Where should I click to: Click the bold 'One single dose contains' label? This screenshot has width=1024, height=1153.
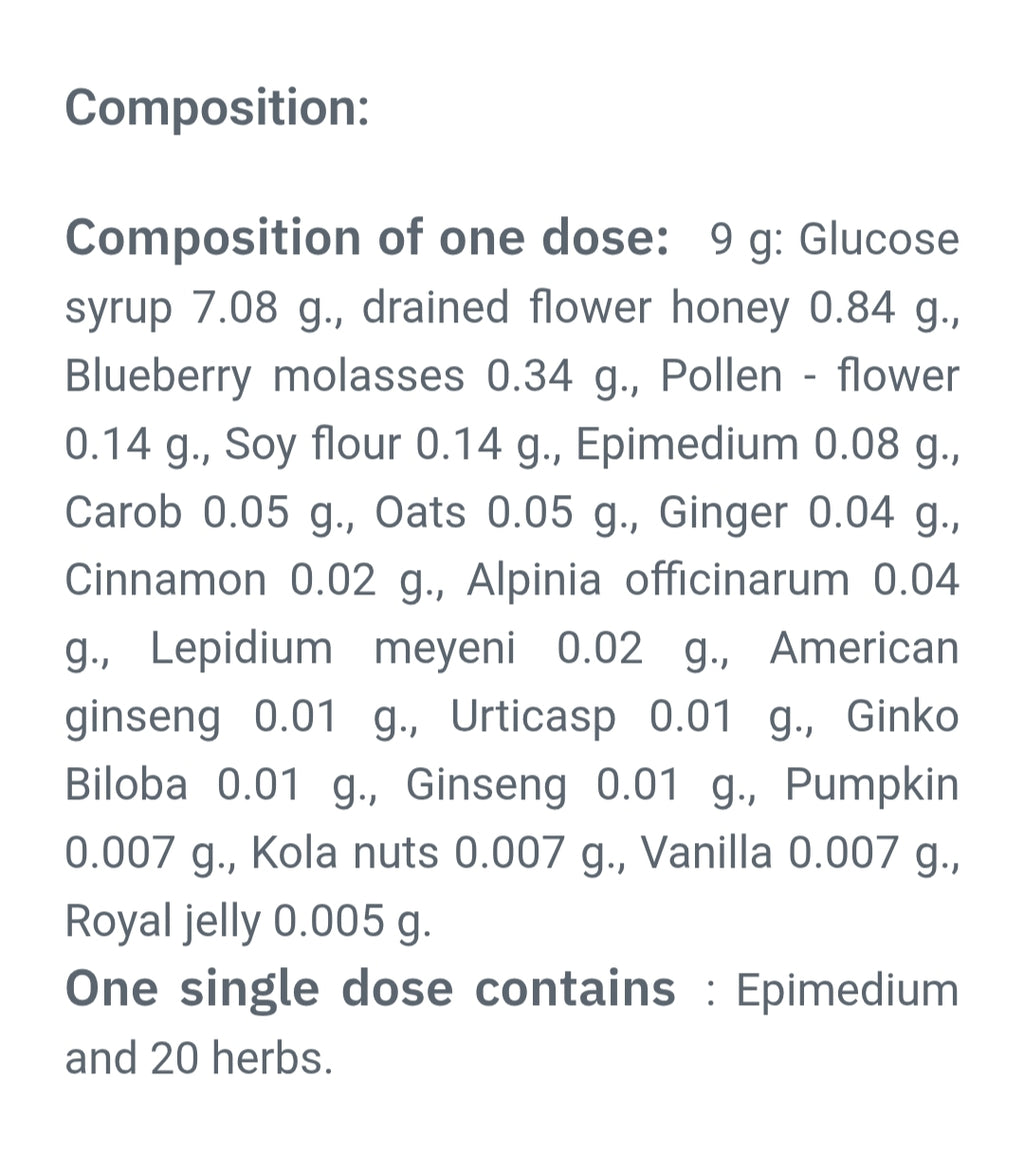tap(370, 989)
